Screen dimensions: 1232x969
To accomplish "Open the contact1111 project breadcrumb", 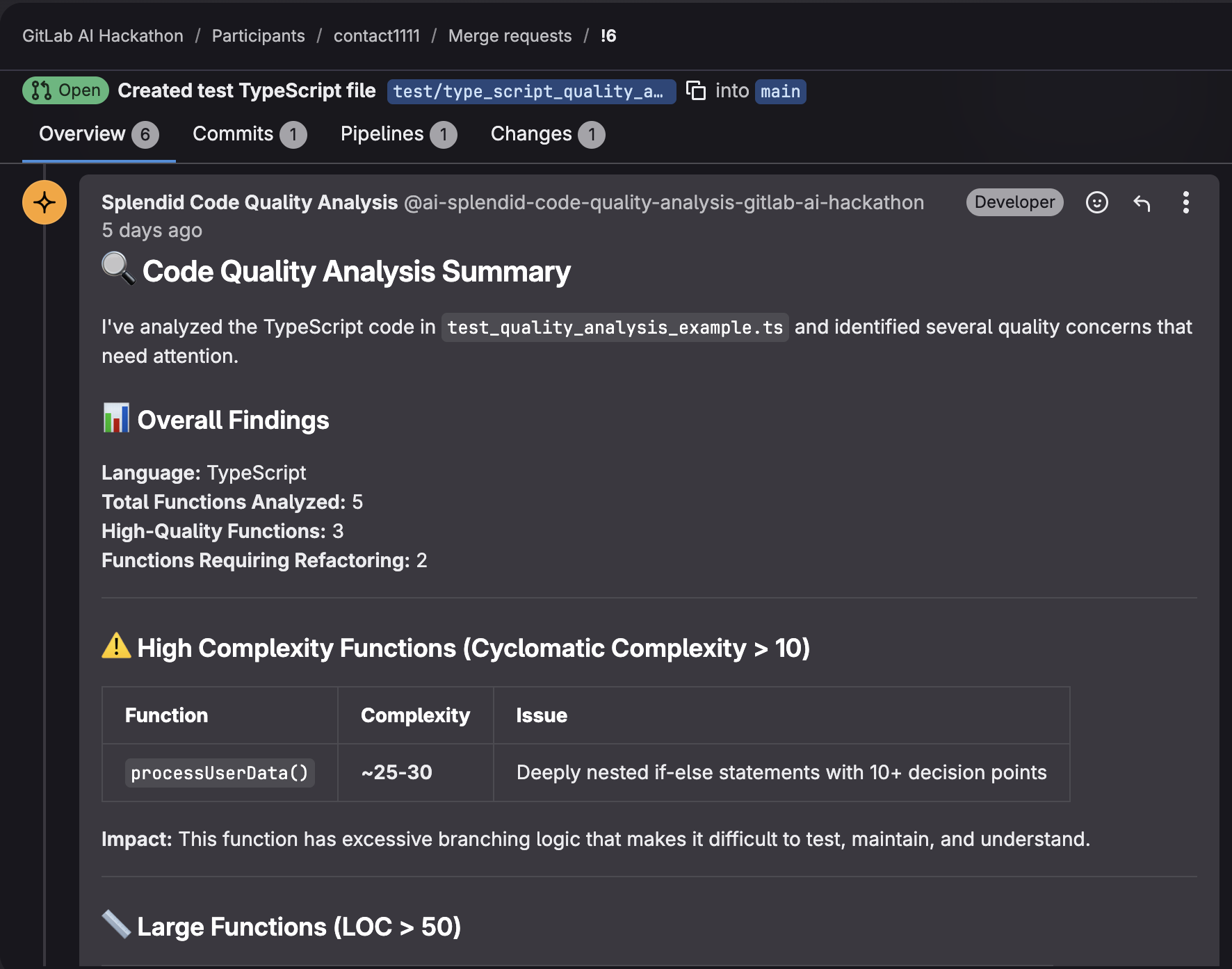I will [376, 36].
